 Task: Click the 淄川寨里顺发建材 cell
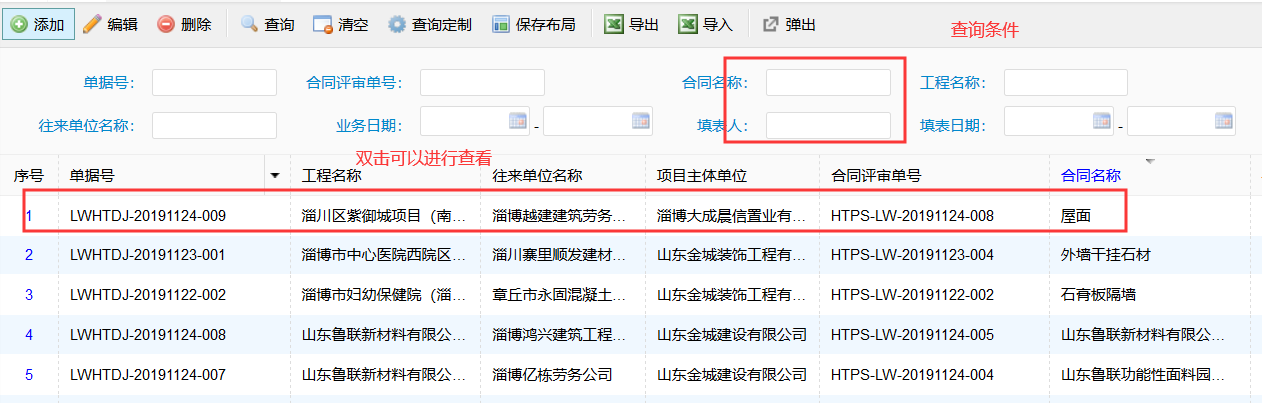(560, 255)
